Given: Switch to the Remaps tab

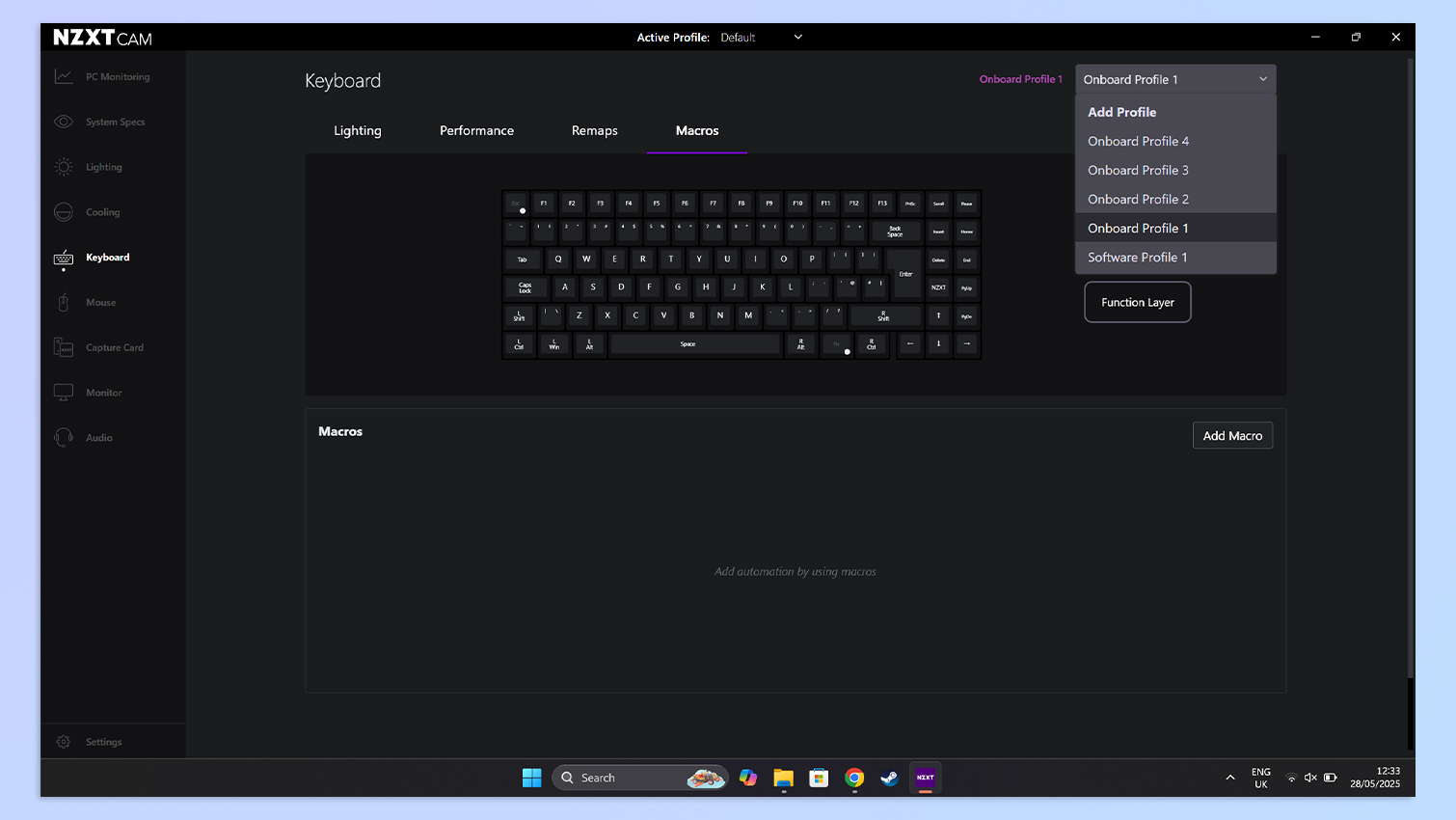Looking at the screenshot, I should pyautogui.click(x=594, y=131).
